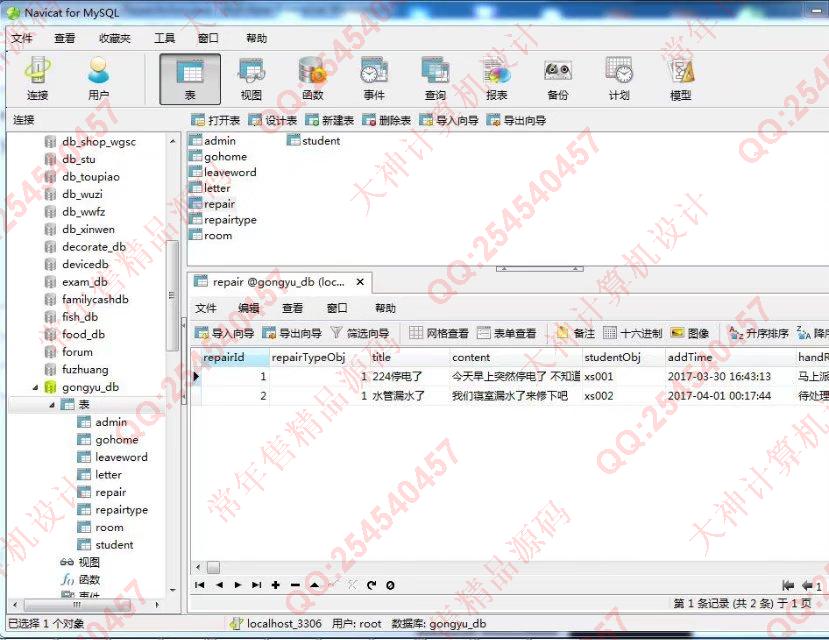Open the 收藏夹 (Favorites) menu
The width and height of the screenshot is (829, 640).
click(x=115, y=38)
